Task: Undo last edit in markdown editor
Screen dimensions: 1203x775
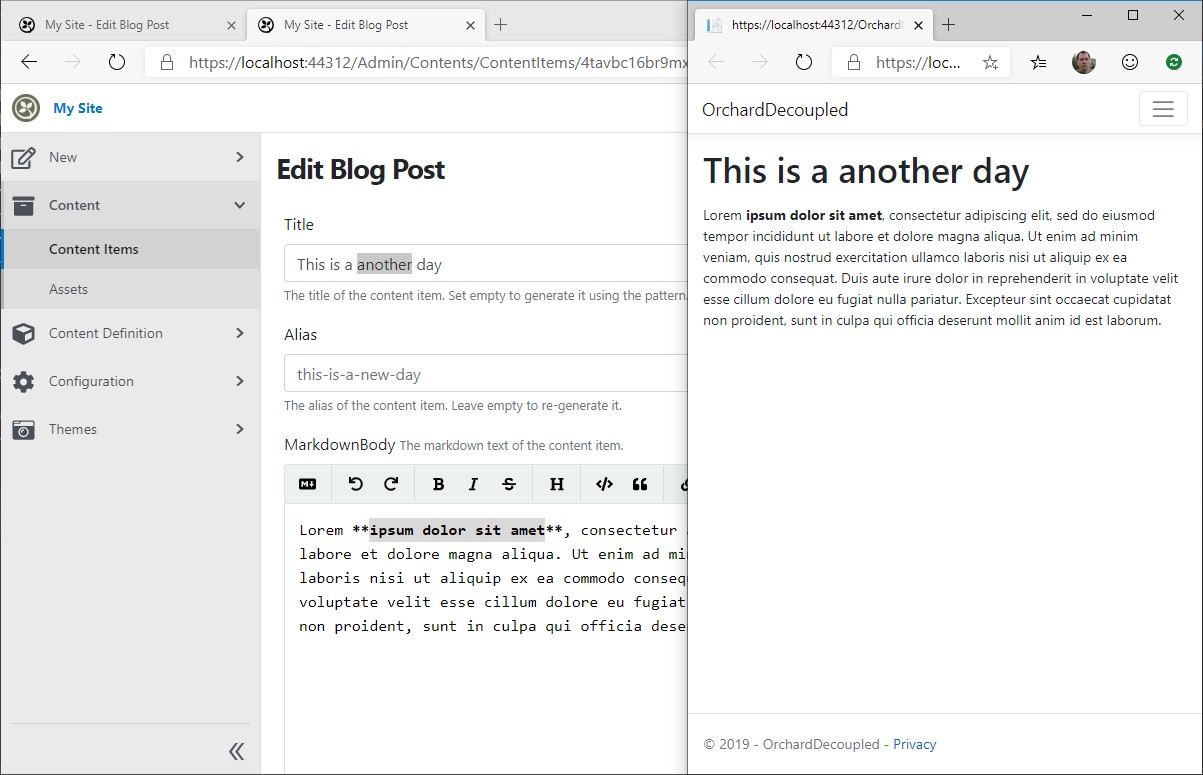Action: (355, 484)
